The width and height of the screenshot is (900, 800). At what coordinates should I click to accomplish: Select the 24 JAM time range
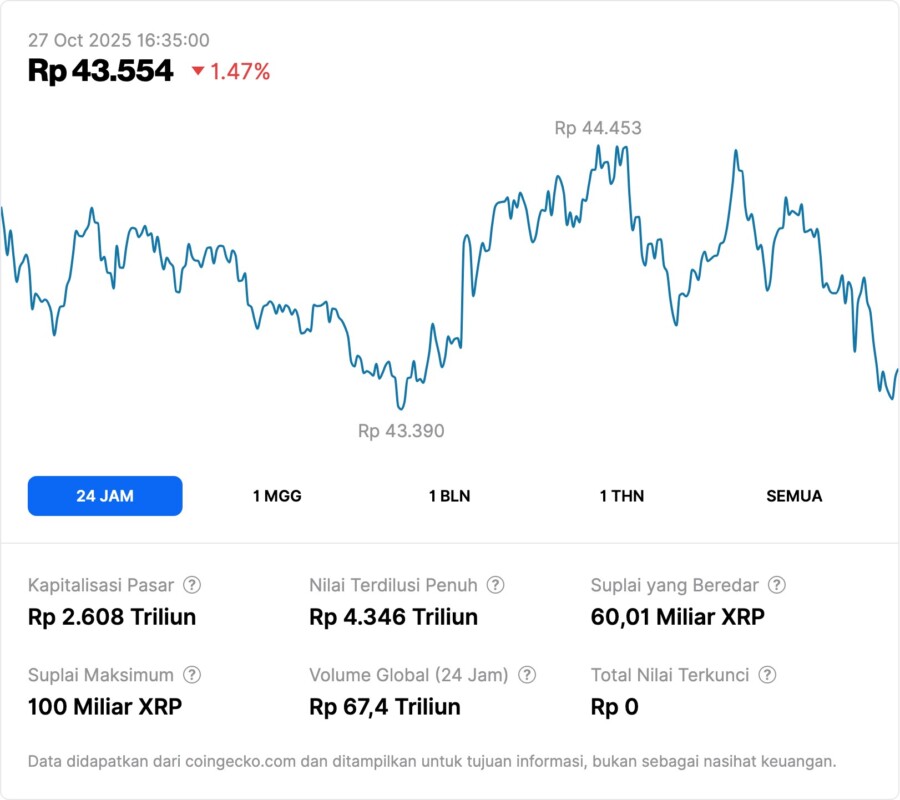[x=105, y=496]
